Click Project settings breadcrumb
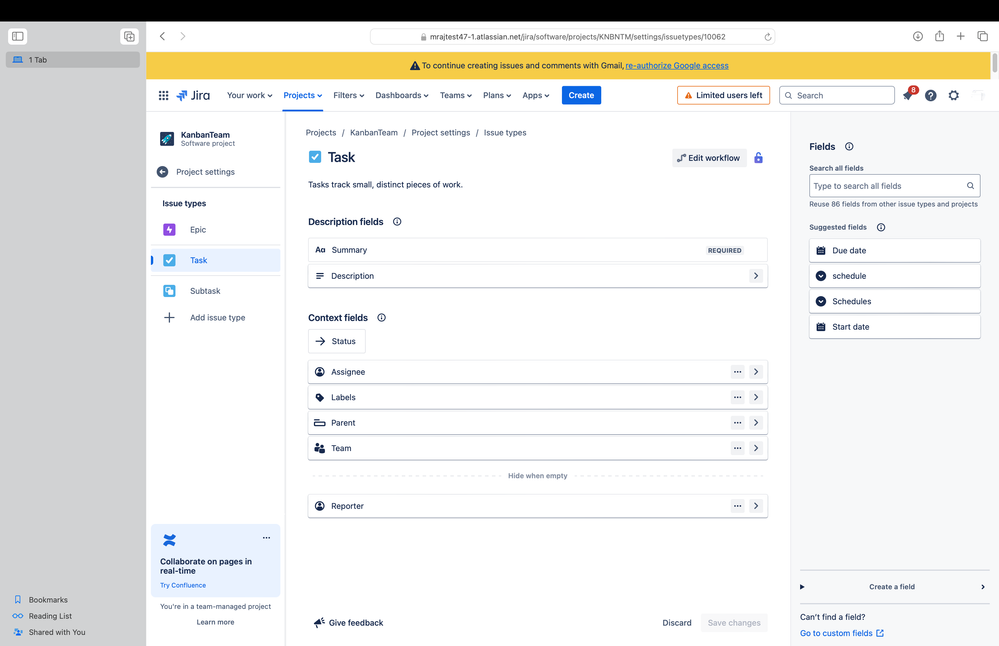 coord(440,133)
